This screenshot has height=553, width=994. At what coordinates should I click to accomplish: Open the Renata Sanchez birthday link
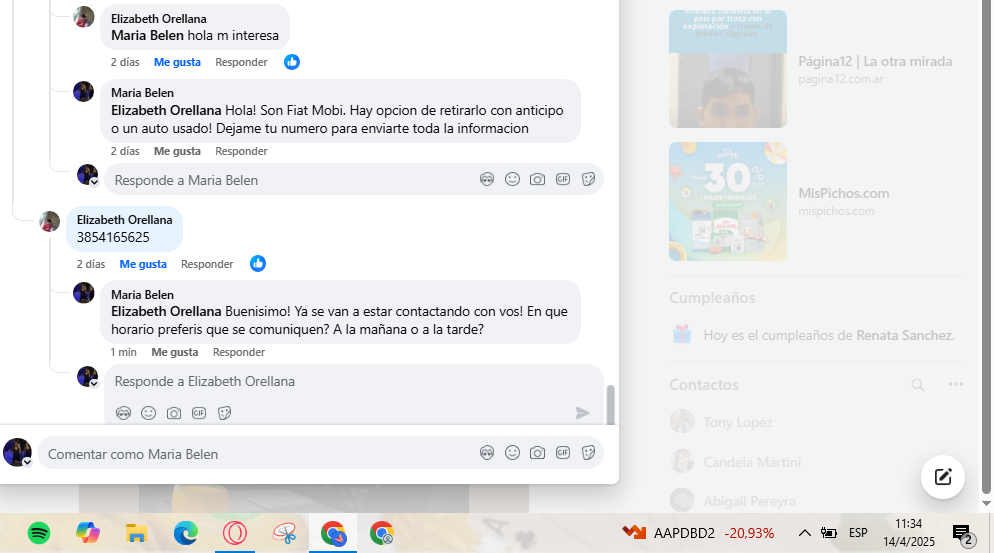point(905,335)
